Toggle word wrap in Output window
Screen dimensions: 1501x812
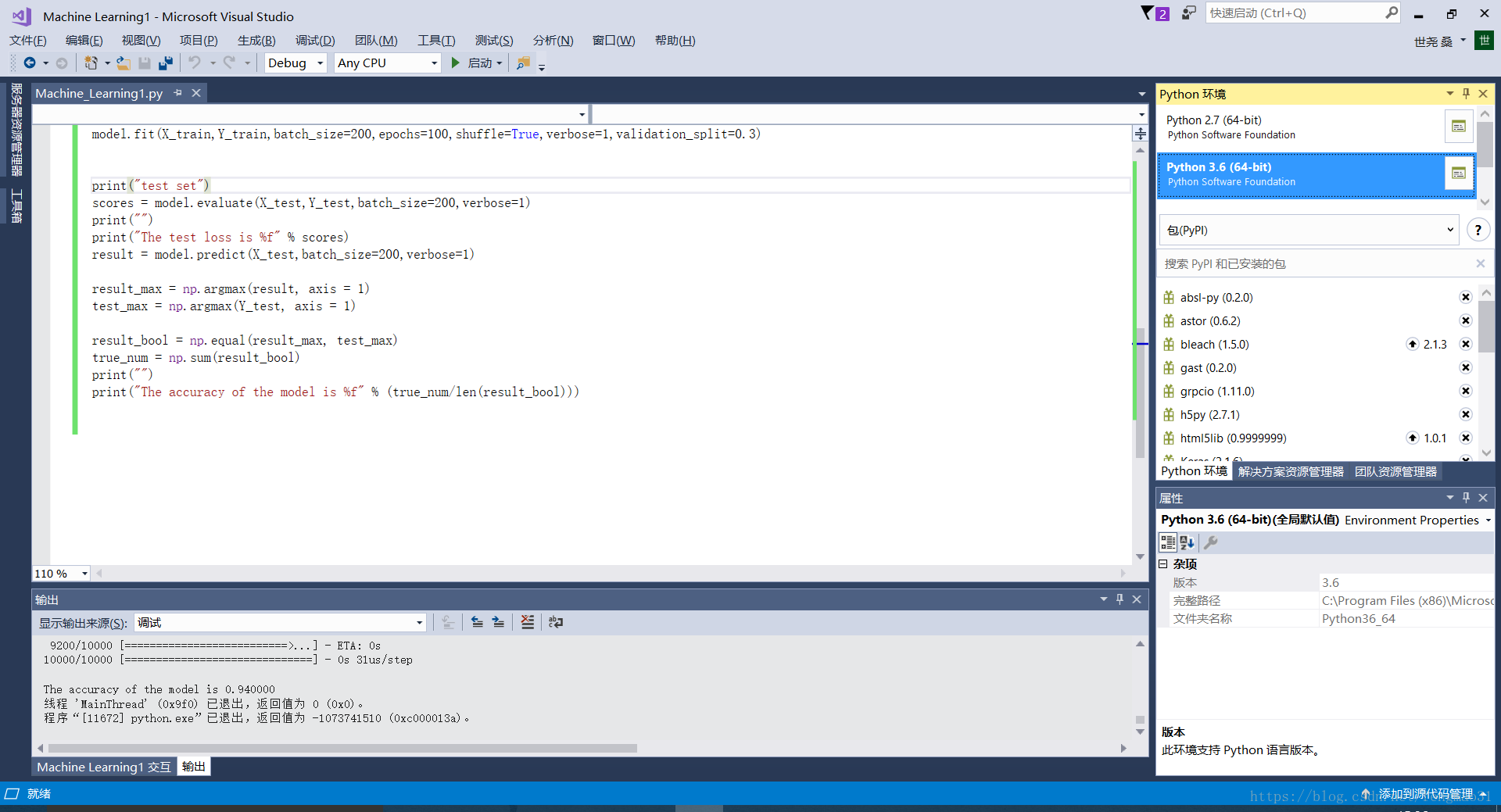click(x=556, y=622)
